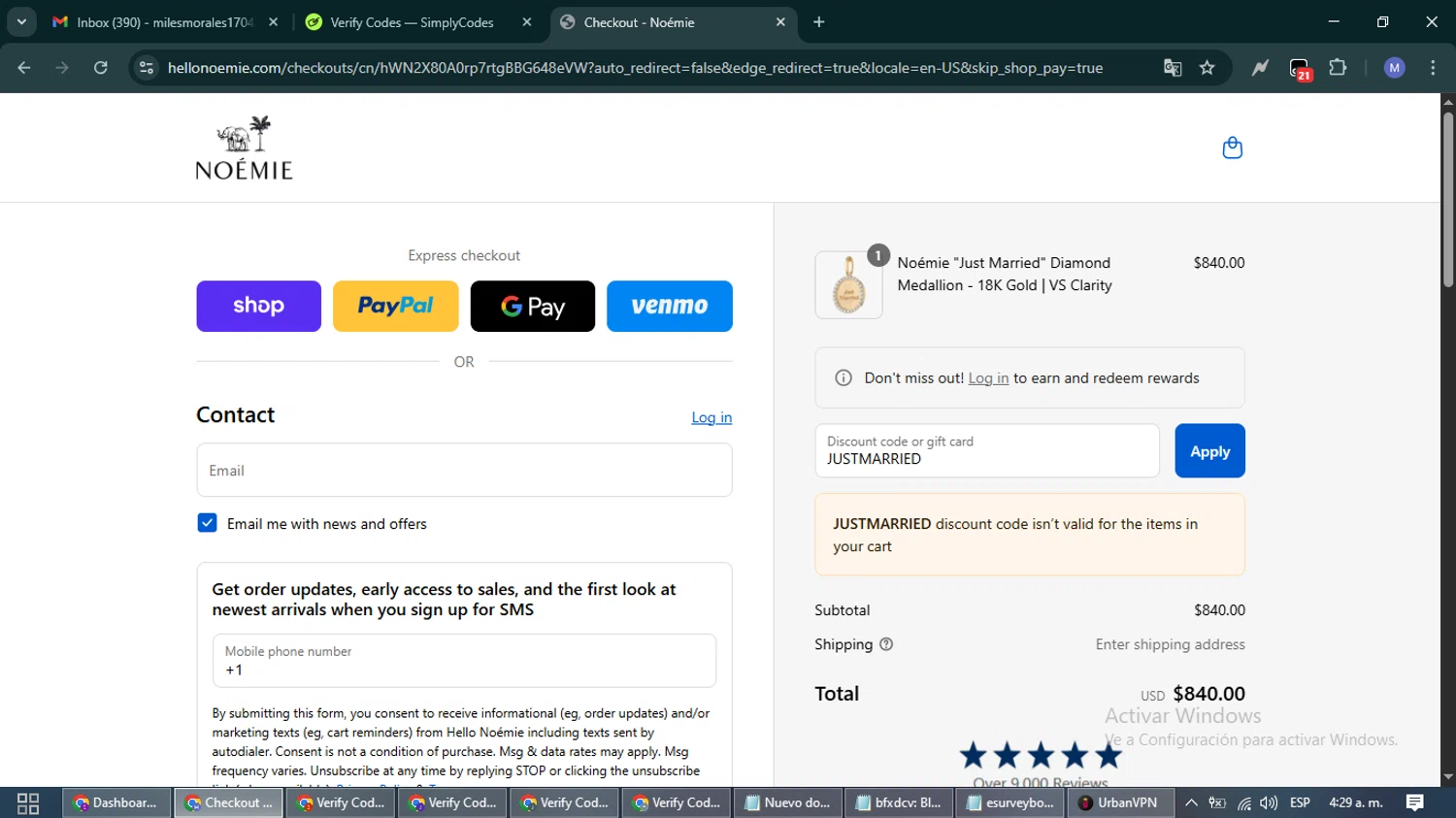Open the bfxdcv Notepad taskbar item
Screen dimensions: 1456x818
click(x=898, y=803)
